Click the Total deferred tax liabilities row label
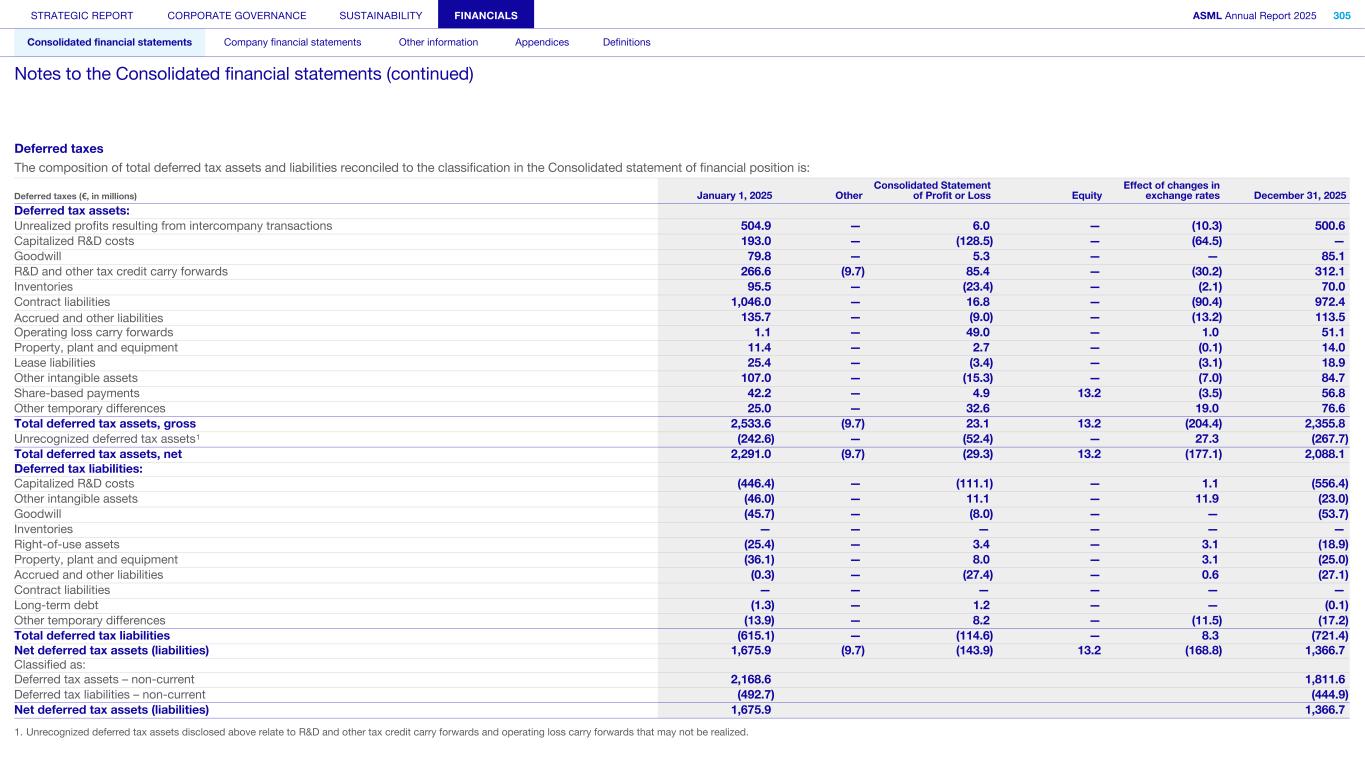 tap(92, 635)
